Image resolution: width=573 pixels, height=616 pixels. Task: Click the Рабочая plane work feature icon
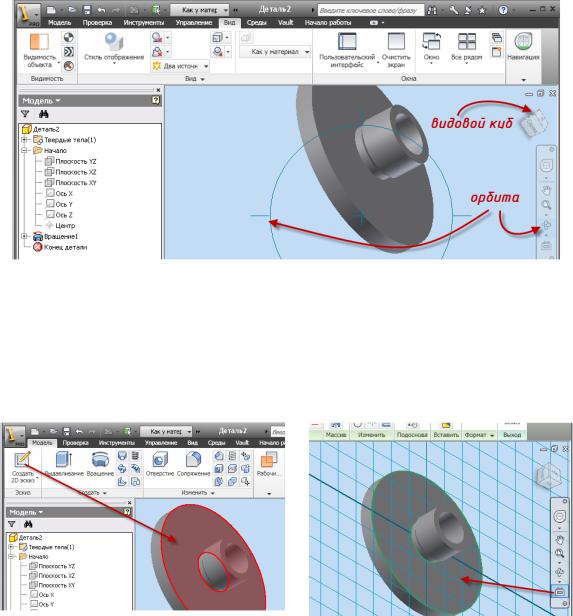tap(268, 464)
